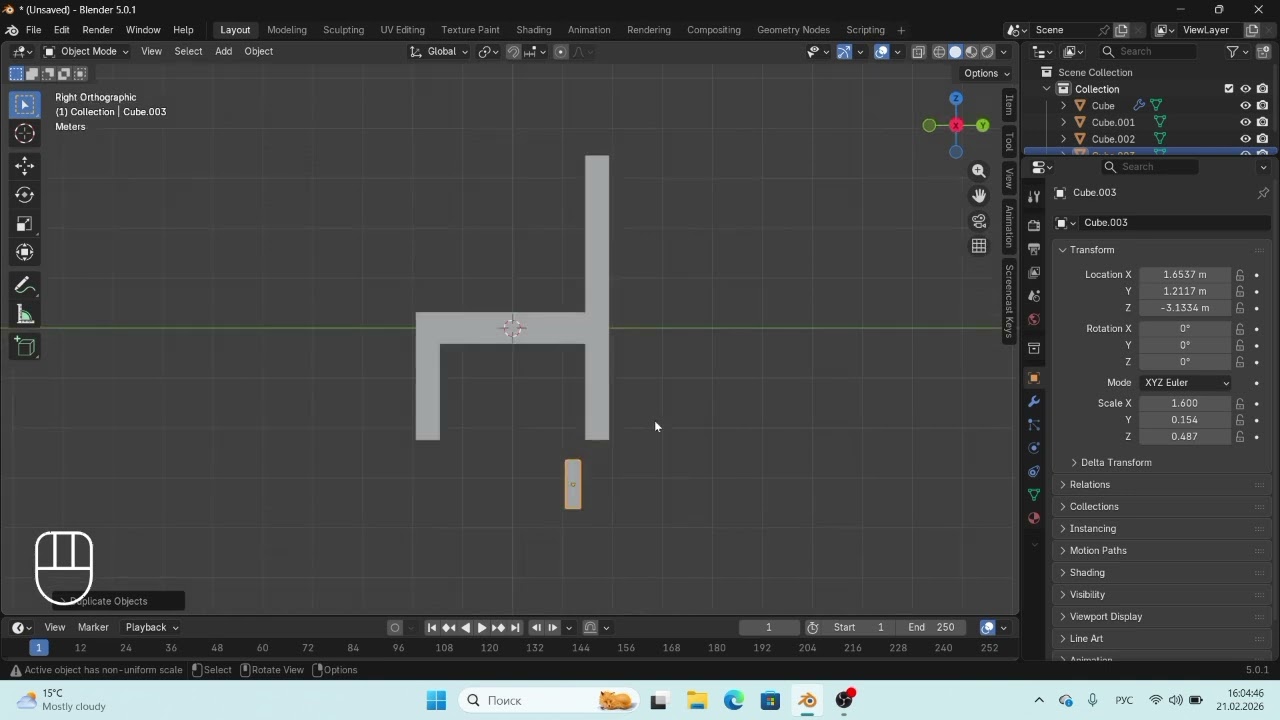1280x720 pixels.
Task: Activate the Move tool
Action: (25, 166)
